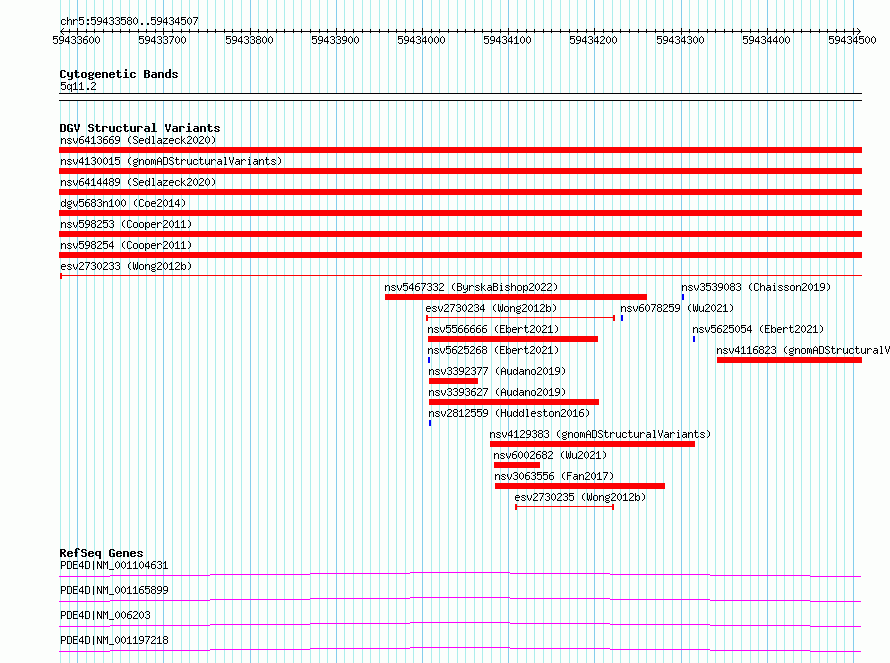Click ruler position 59434000

pos(421,40)
